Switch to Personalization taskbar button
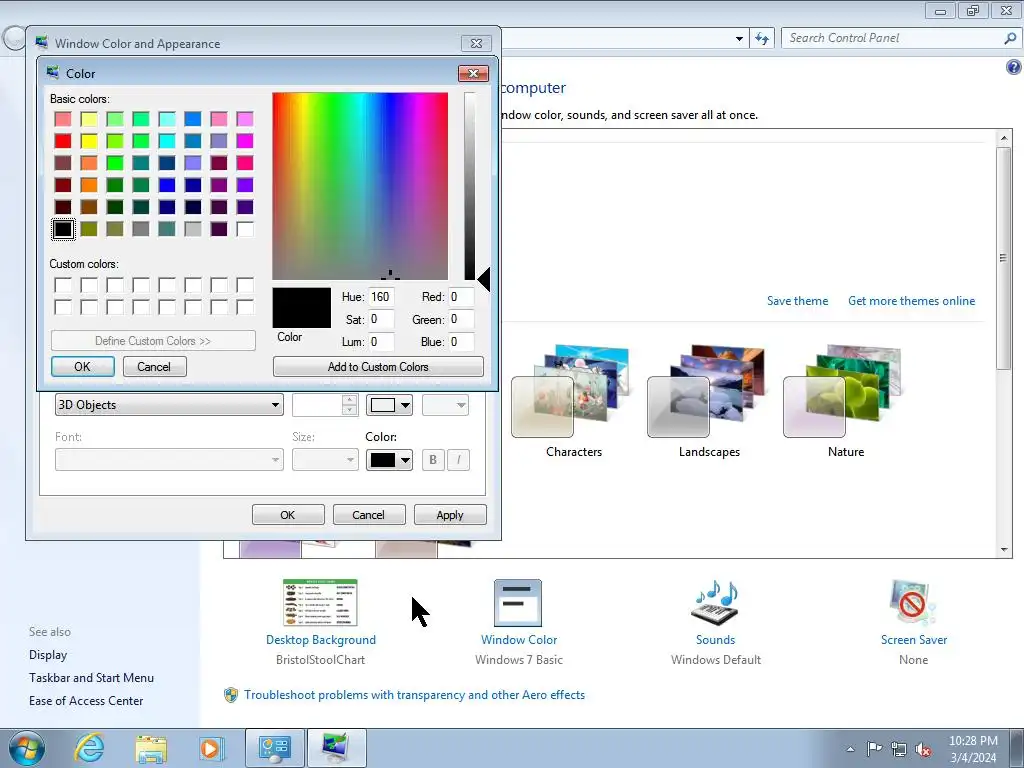Viewport: 1024px width, 768px height. [x=336, y=748]
